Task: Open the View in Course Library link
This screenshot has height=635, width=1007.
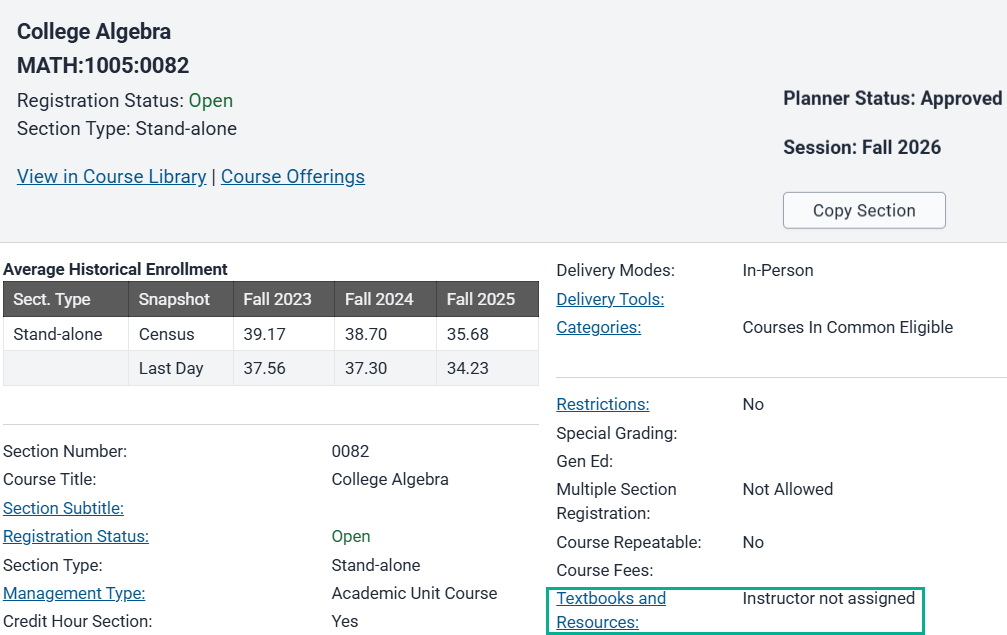Action: 111,177
